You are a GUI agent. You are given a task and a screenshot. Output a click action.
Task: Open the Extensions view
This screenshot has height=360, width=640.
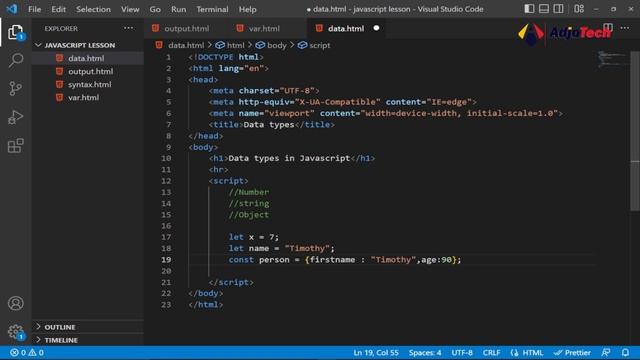[x=16, y=146]
